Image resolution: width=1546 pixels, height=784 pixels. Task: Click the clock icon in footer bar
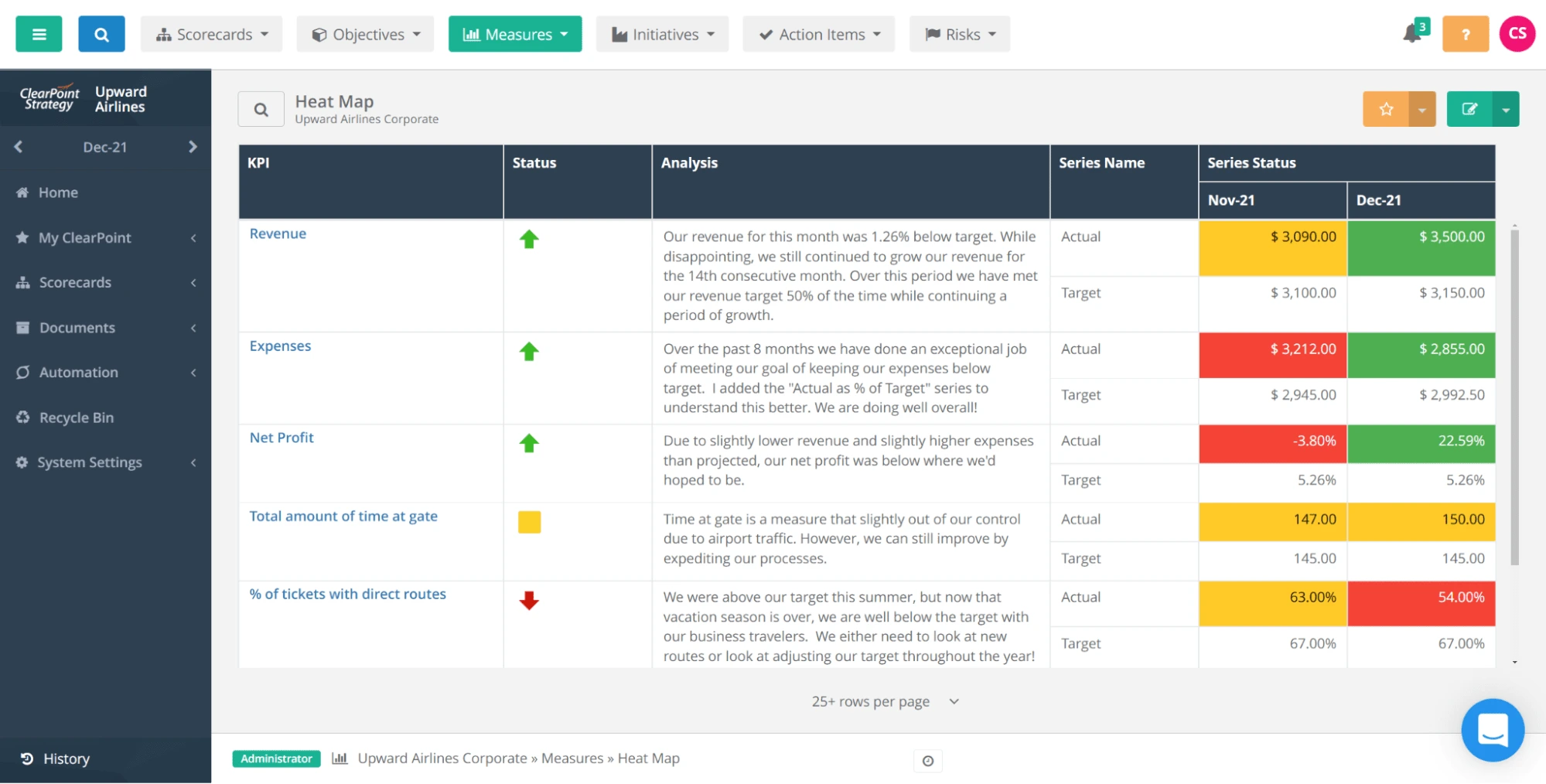(928, 761)
